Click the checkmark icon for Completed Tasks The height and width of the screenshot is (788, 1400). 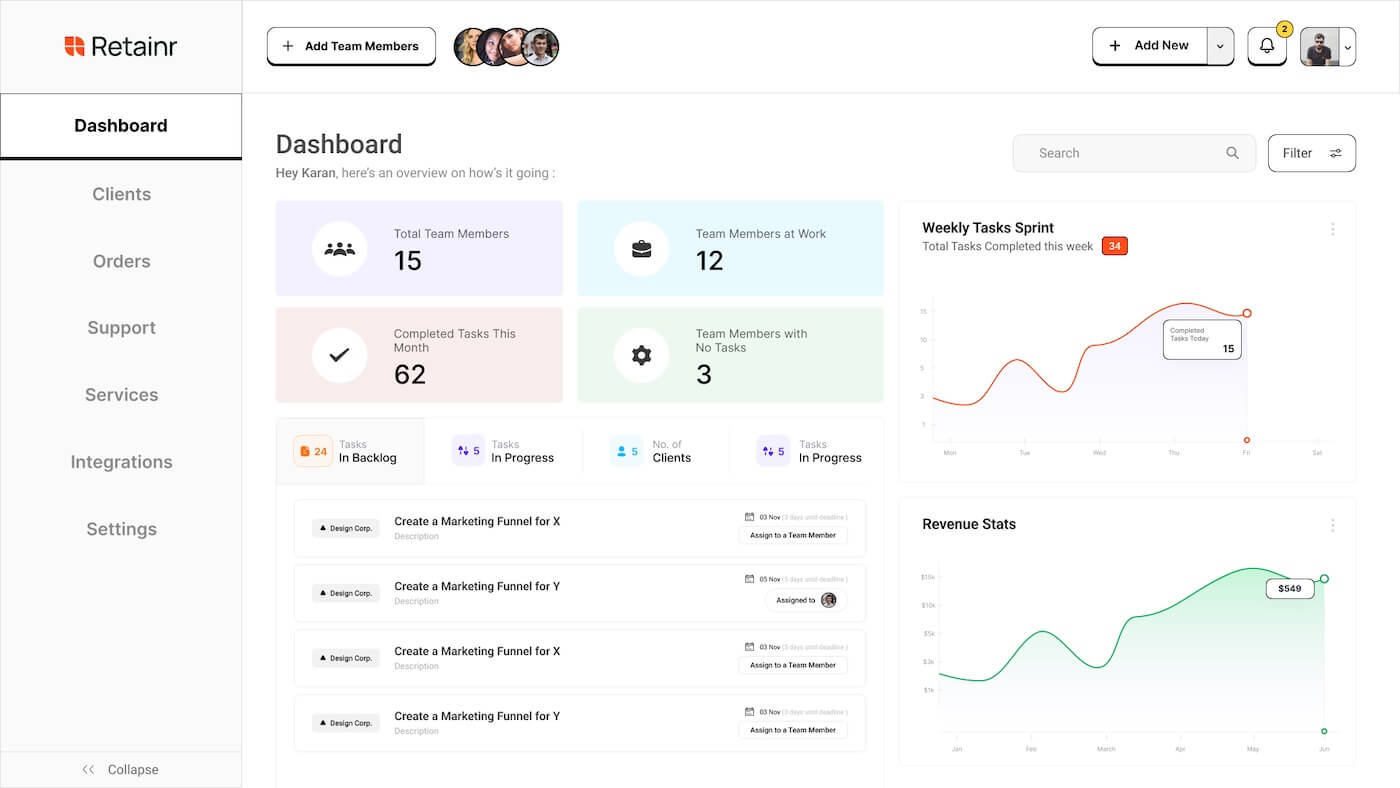[340, 355]
